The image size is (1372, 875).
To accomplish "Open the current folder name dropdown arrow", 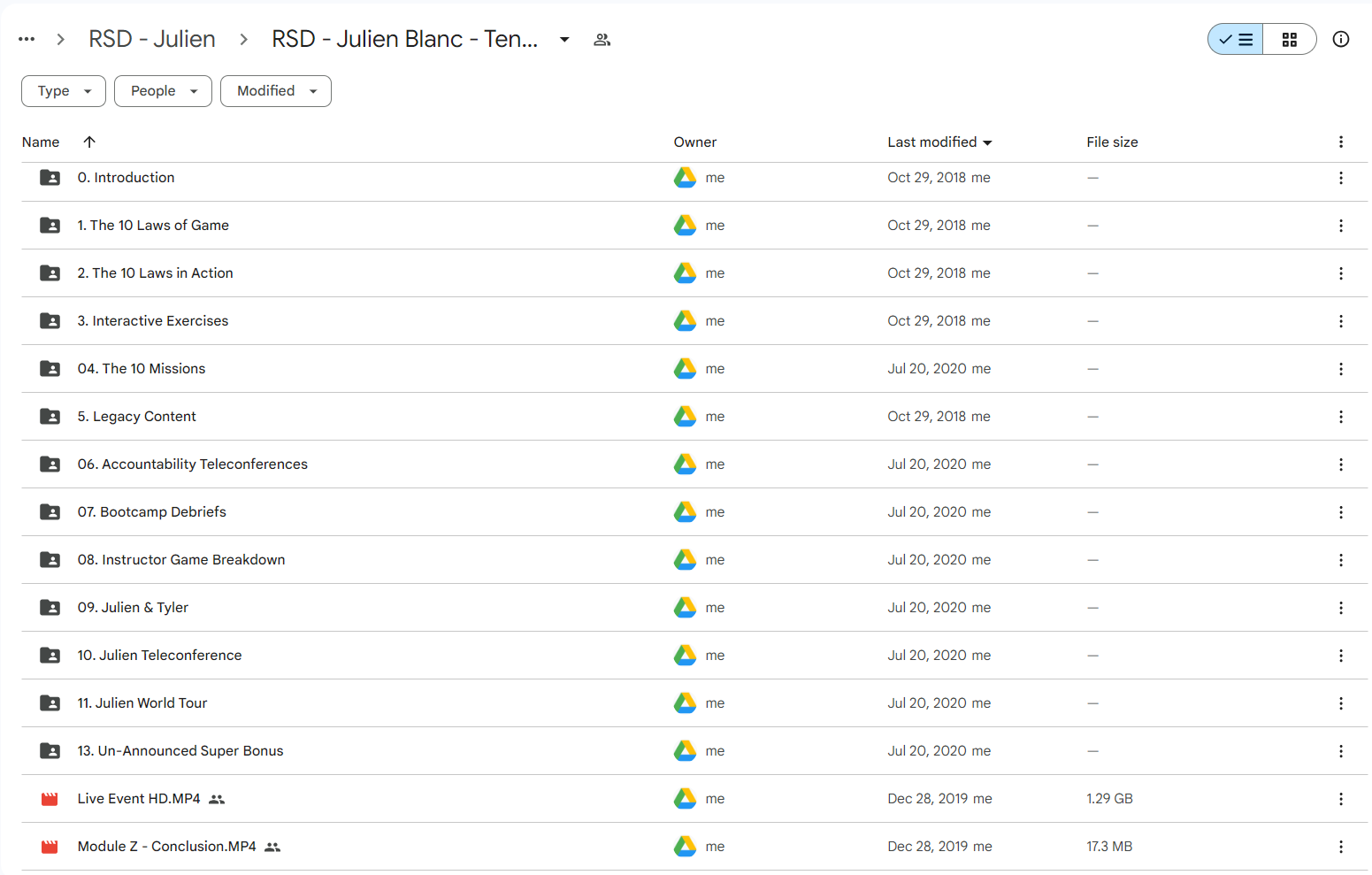I will (x=564, y=39).
